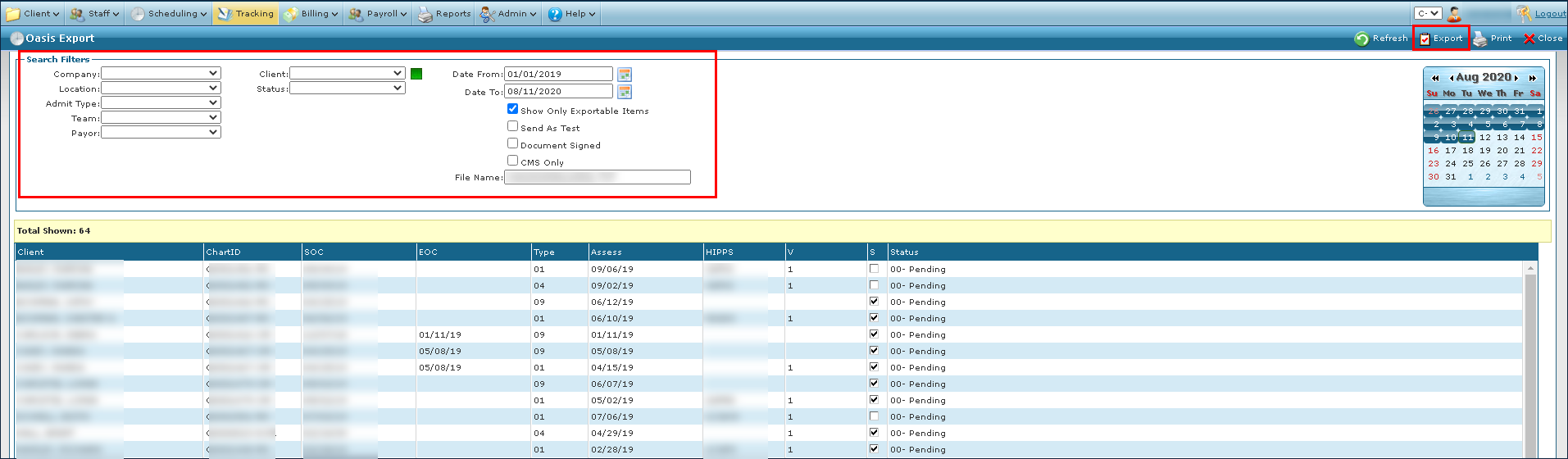
Task: Check the box for row assessed 07/06/19
Action: 874,416
